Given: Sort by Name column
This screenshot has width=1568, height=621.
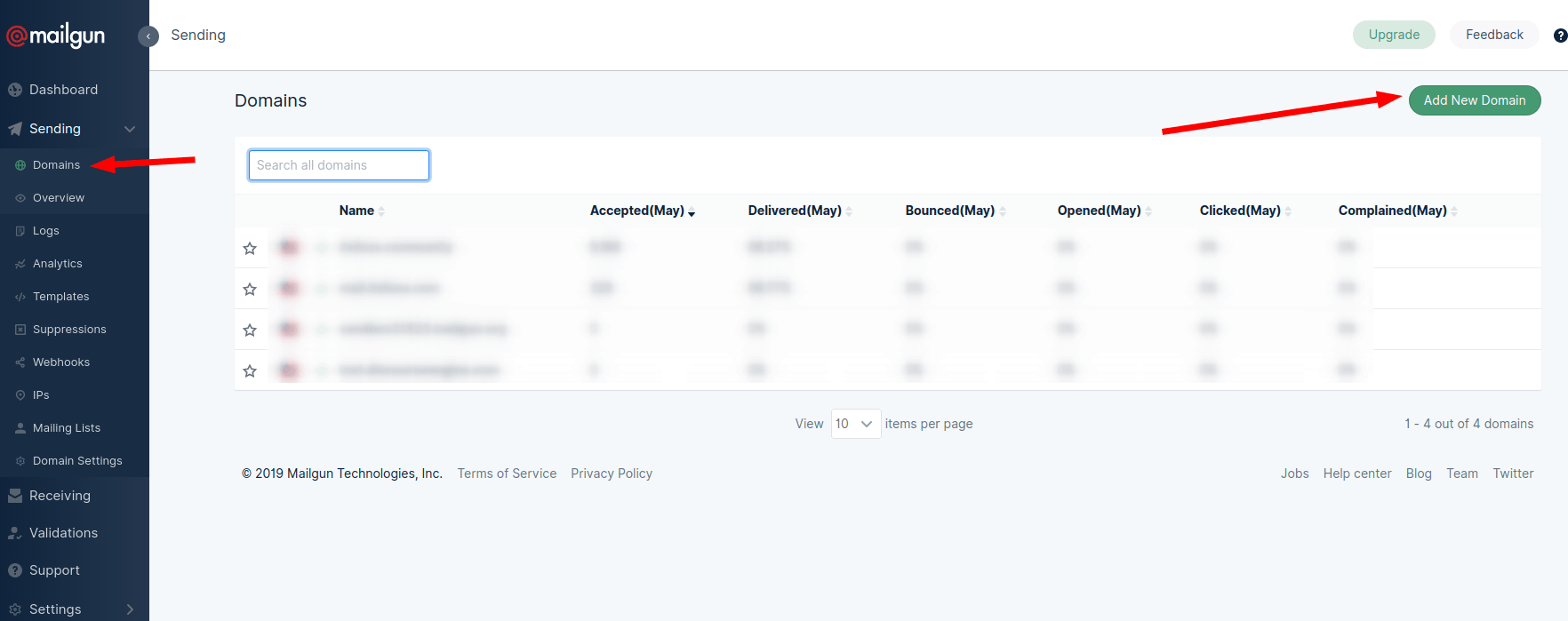Looking at the screenshot, I should coord(362,211).
